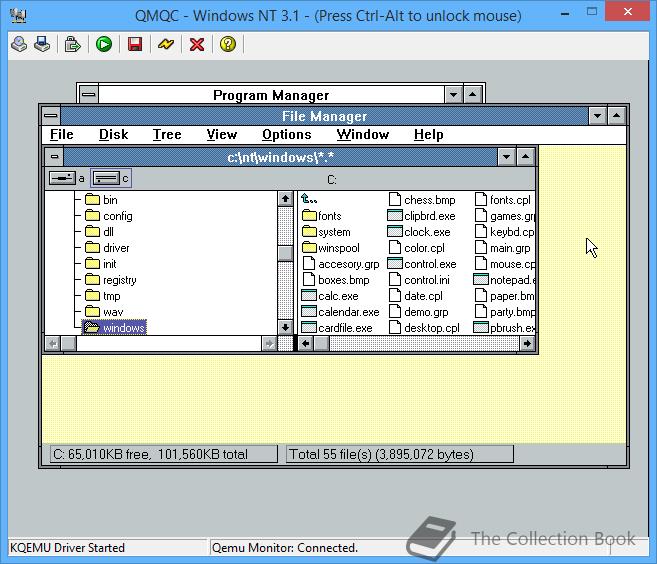The image size is (657, 564).
Task: Open the Tree menu
Action: pos(167,135)
